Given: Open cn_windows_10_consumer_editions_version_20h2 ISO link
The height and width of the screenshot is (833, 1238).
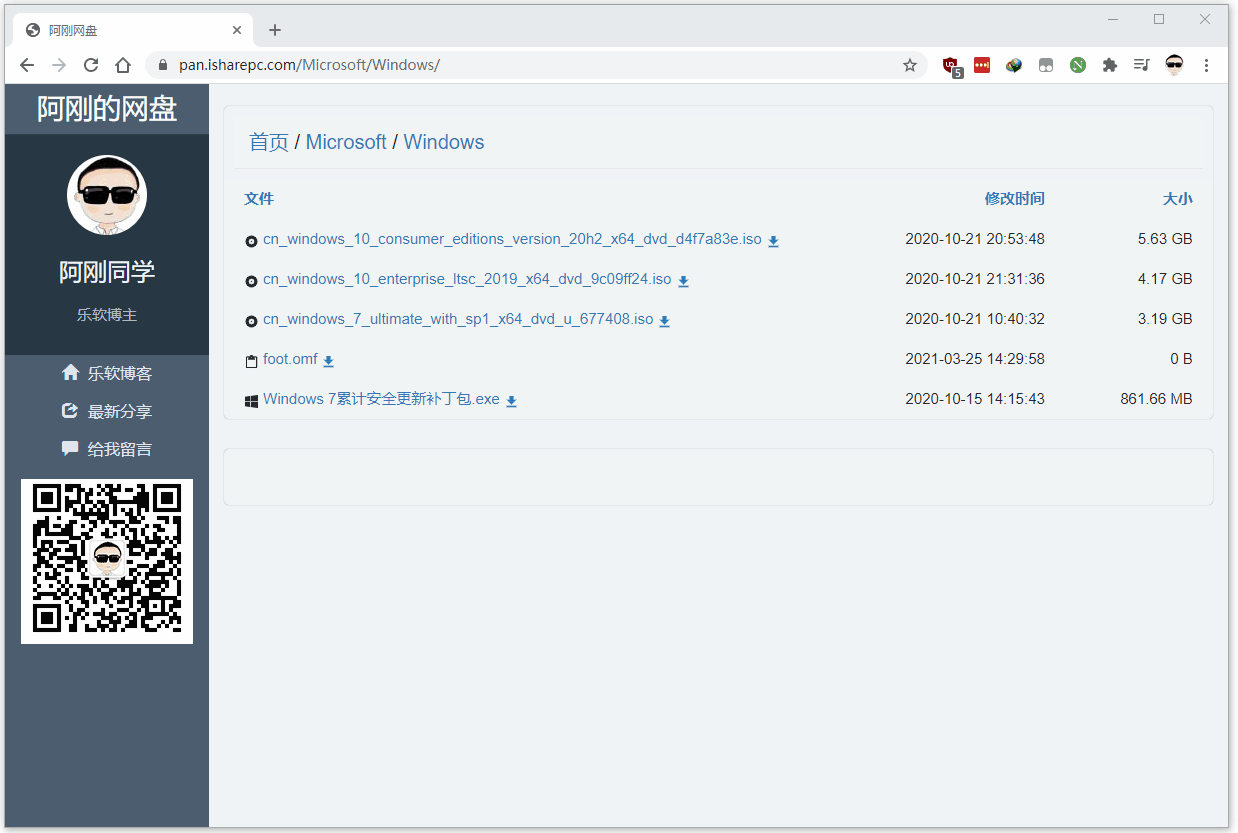Looking at the screenshot, I should 512,240.
